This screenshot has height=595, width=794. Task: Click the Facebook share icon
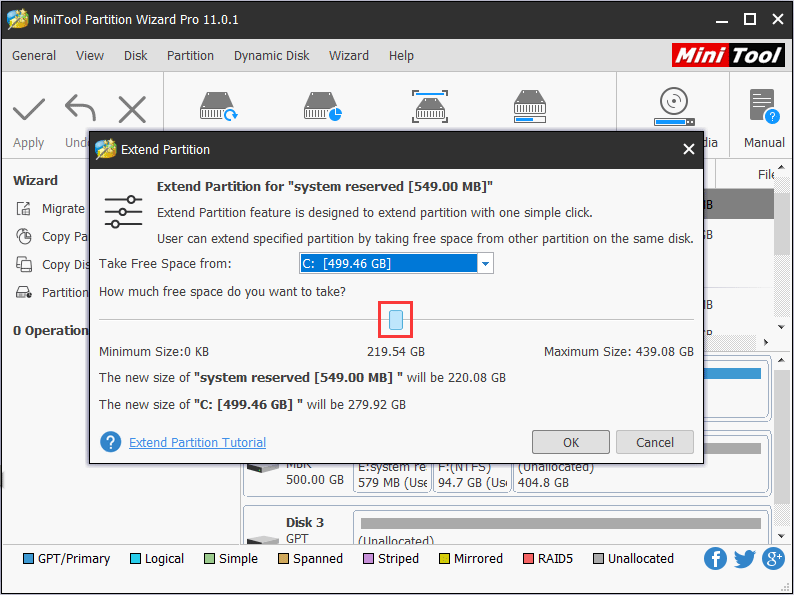(x=715, y=559)
